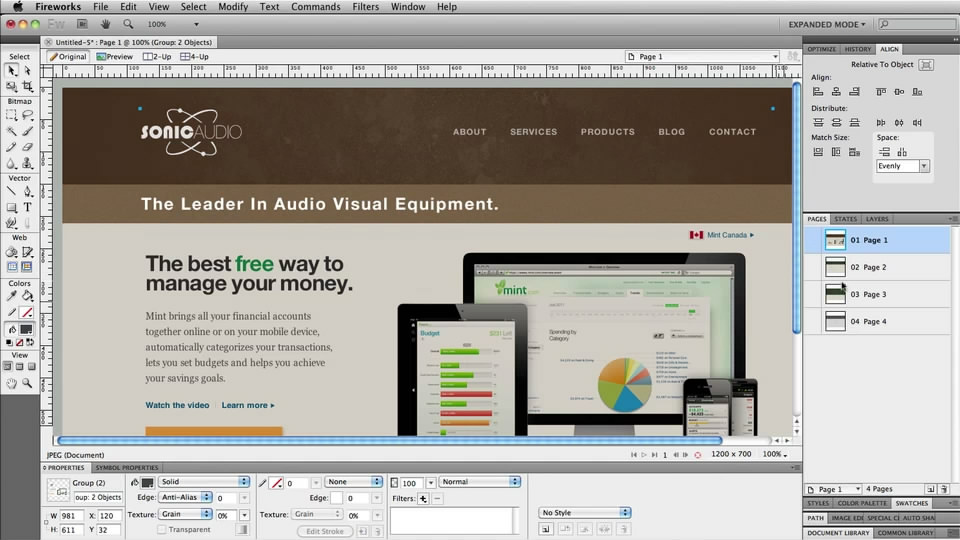The image size is (960, 540).
Task: Select the Crop tool
Action: (x=27, y=86)
